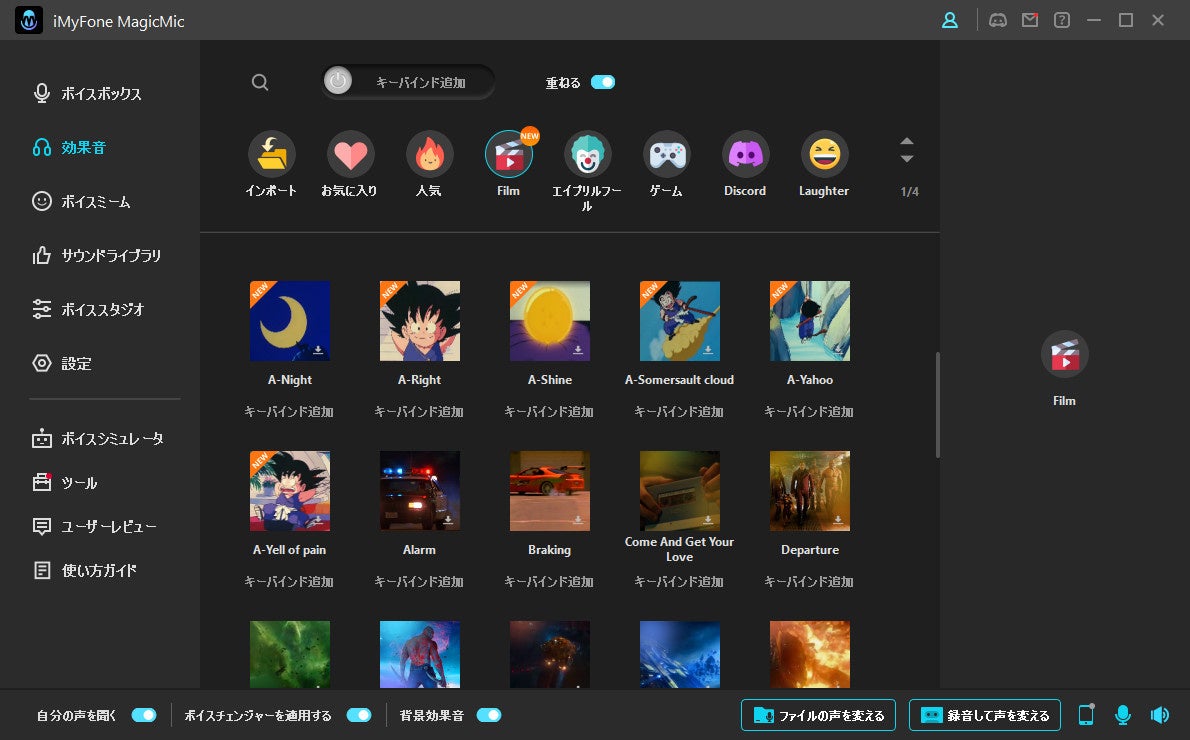Screen dimensions: 1190x740
Task: Turn off 背景効果音 toggle
Action: (x=488, y=715)
